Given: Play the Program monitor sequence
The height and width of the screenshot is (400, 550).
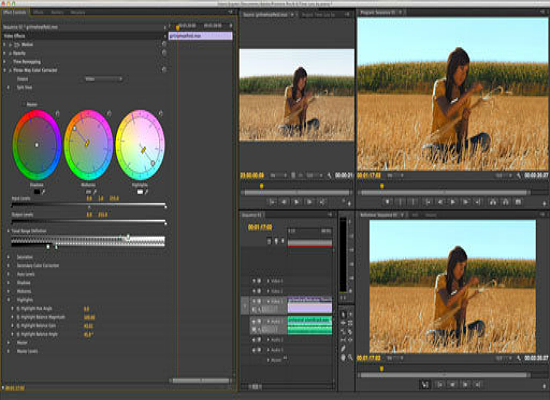Looking at the screenshot, I should tap(452, 202).
